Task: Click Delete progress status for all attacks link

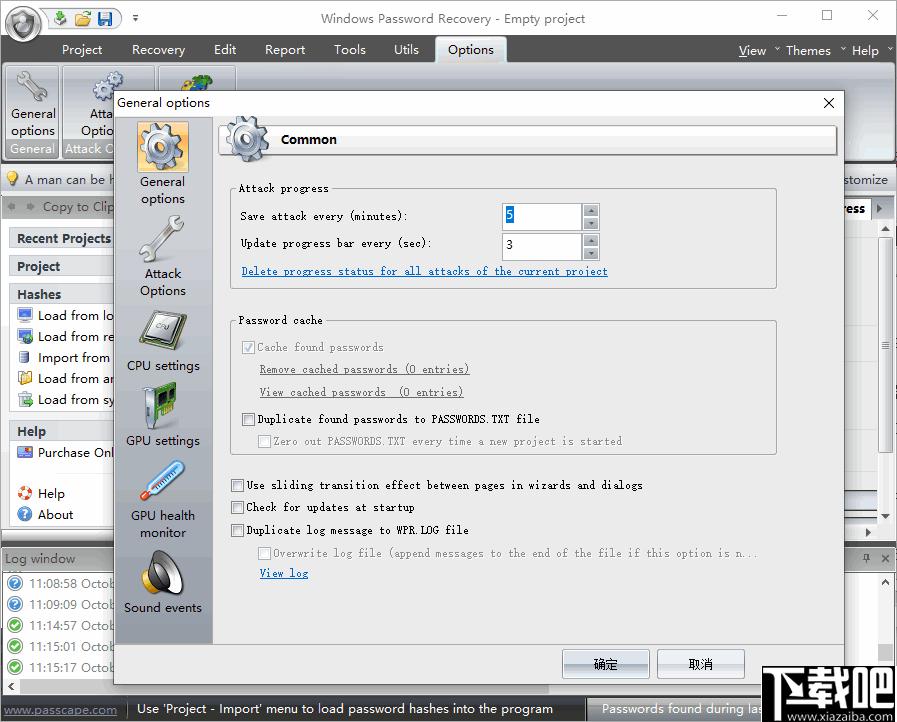Action: (424, 271)
